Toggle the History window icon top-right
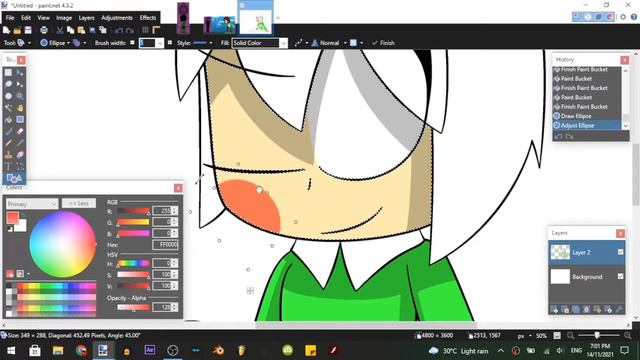Image resolution: width=640 pixels, height=360 pixels. (588, 17)
